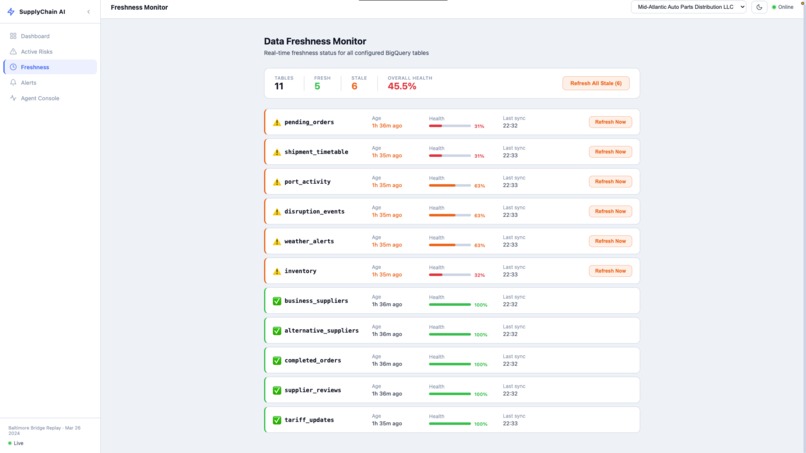Open the Agent Console page
The image size is (806, 453).
click(x=50, y=98)
